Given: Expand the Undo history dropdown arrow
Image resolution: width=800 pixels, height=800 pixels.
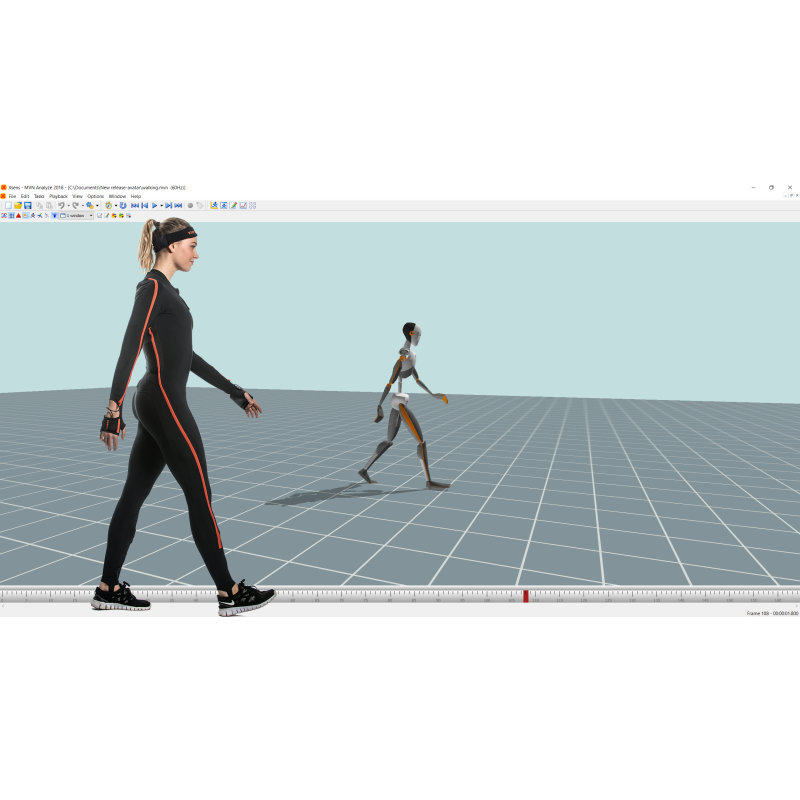Looking at the screenshot, I should 67,205.
